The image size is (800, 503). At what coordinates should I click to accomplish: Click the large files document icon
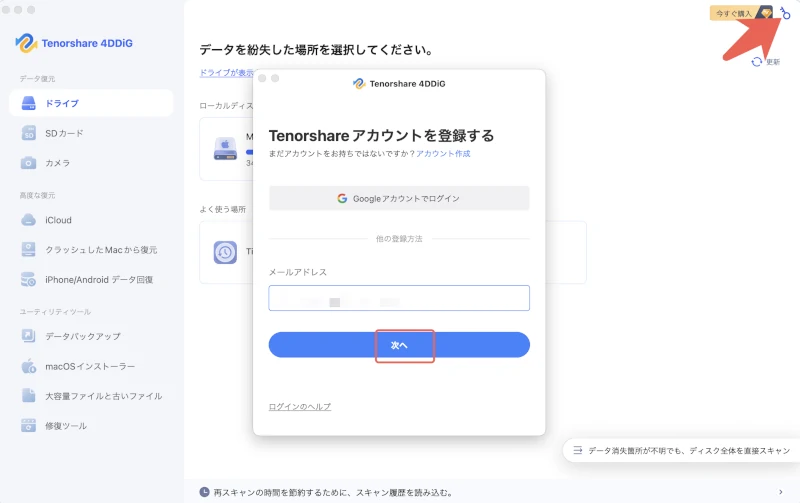click(x=29, y=396)
